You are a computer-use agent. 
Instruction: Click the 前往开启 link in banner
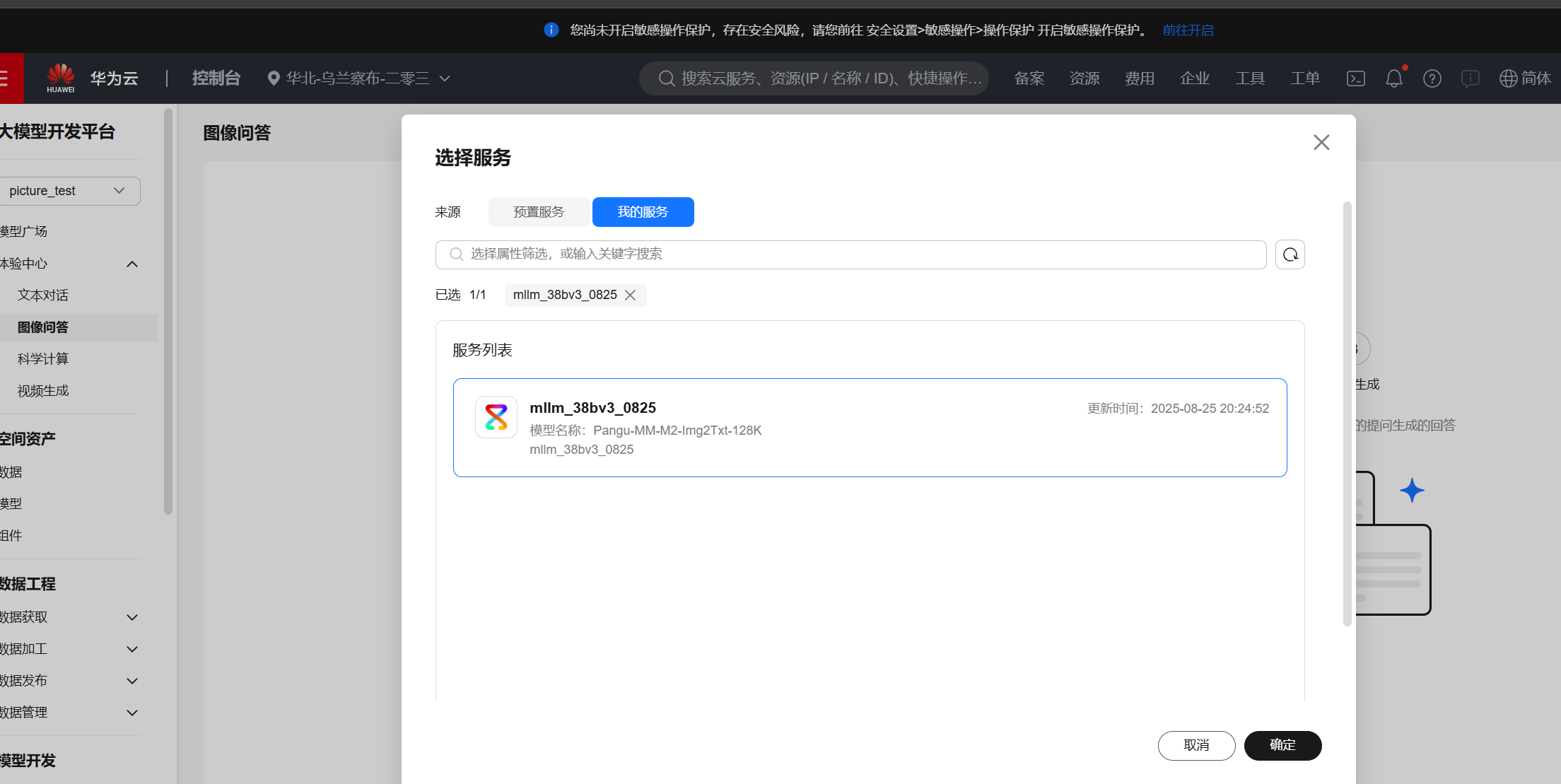point(1188,30)
